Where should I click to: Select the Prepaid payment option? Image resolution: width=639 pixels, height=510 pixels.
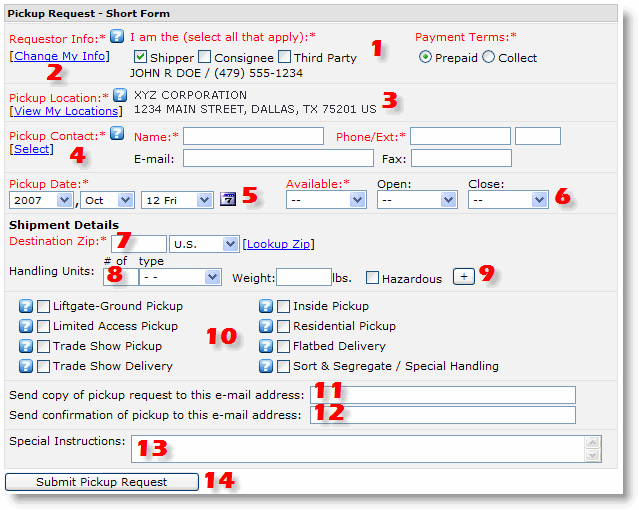(425, 57)
